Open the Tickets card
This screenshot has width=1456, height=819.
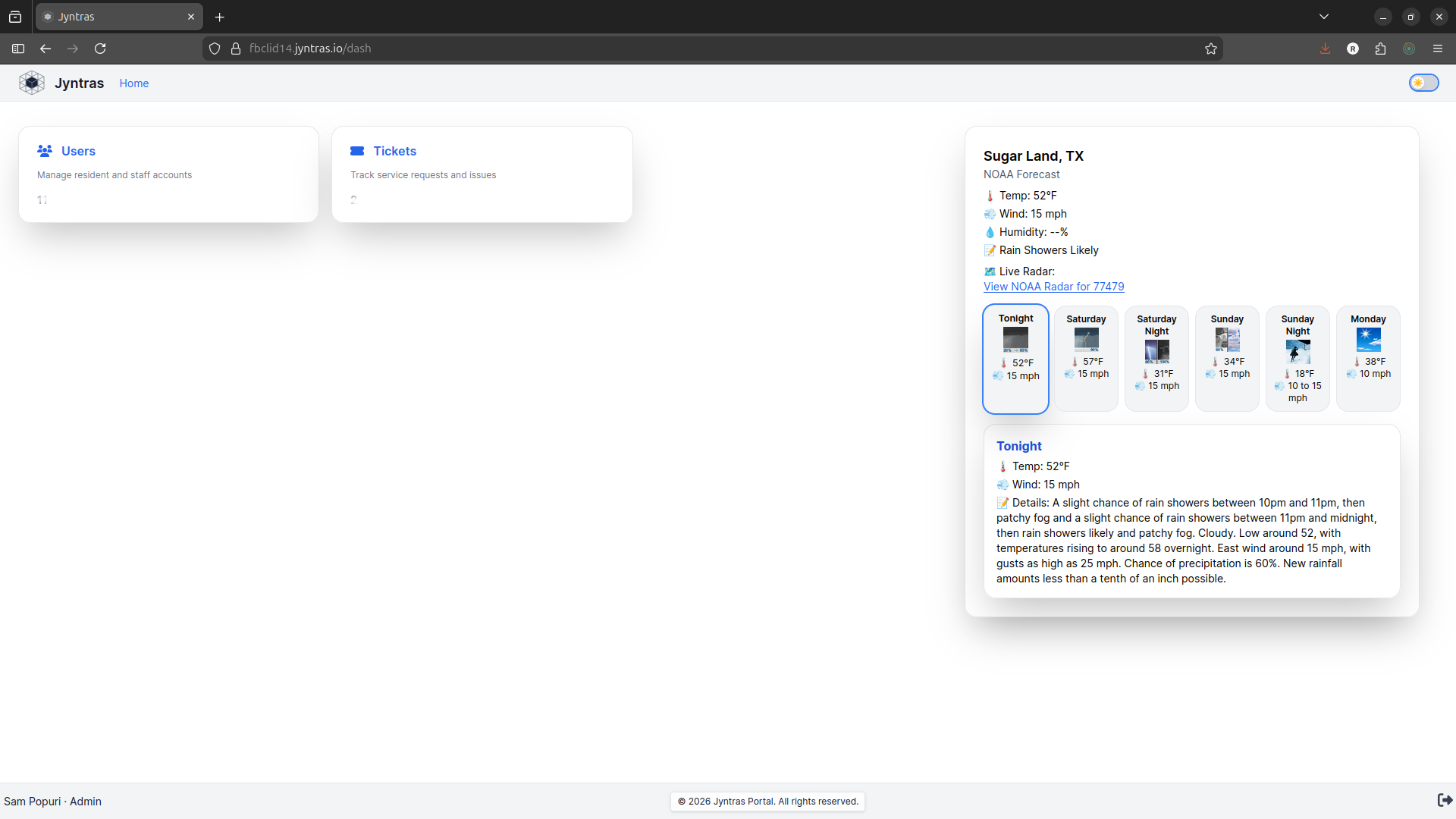click(482, 174)
